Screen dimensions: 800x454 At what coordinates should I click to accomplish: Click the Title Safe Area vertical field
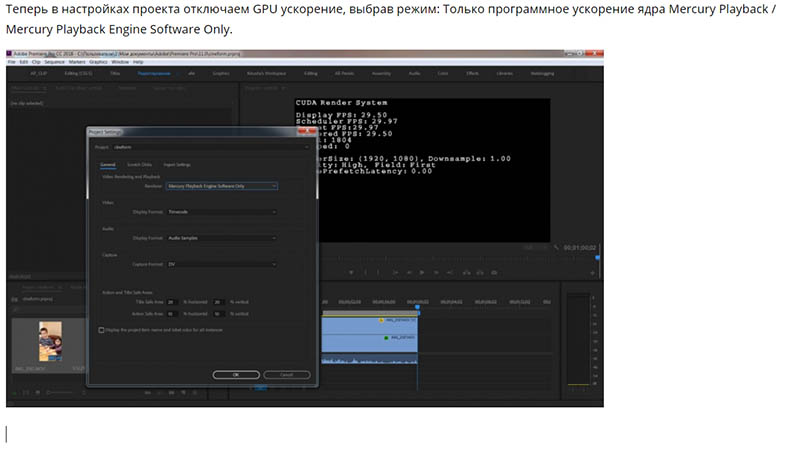tap(218, 302)
